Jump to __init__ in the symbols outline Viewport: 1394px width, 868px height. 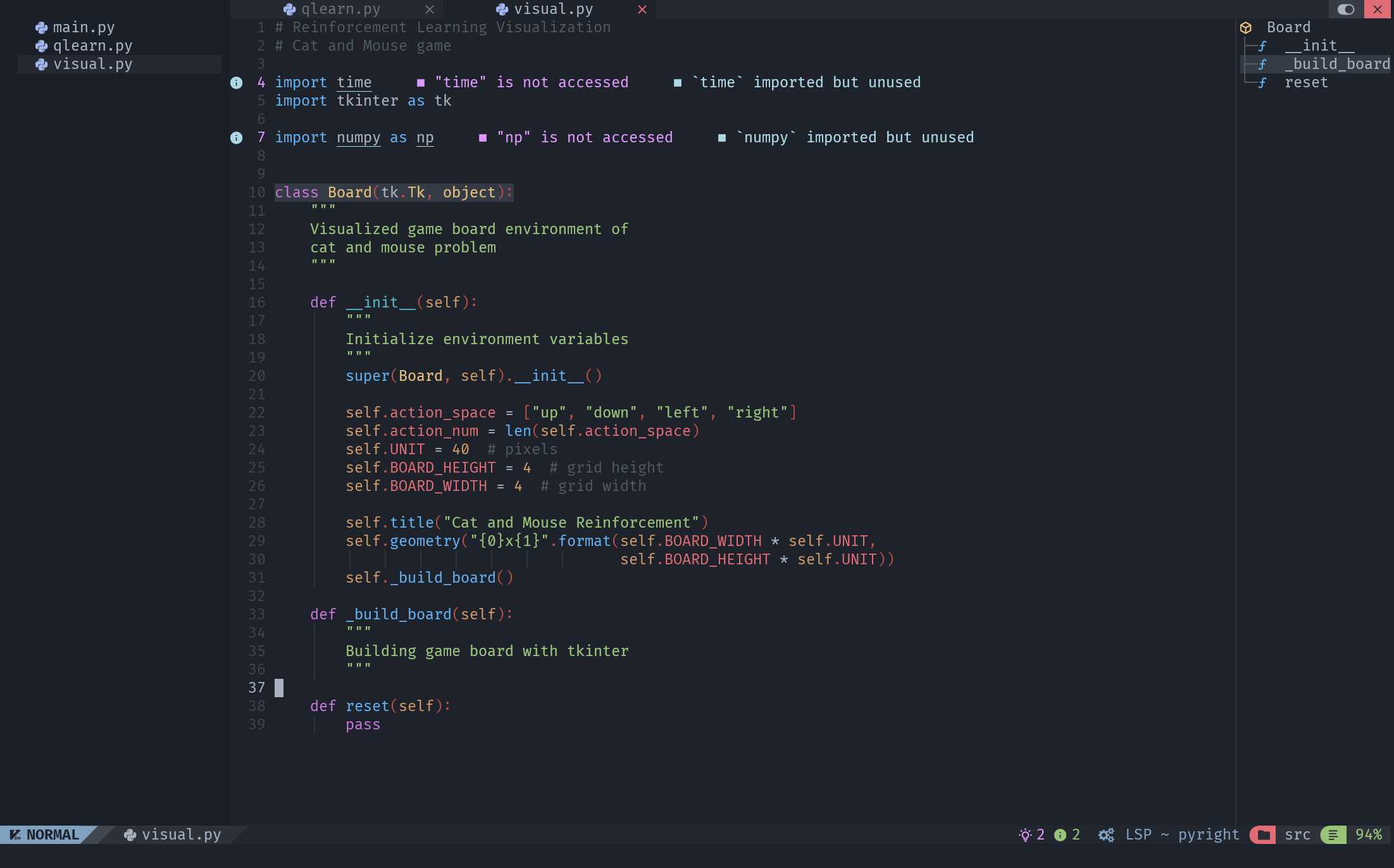[1319, 46]
